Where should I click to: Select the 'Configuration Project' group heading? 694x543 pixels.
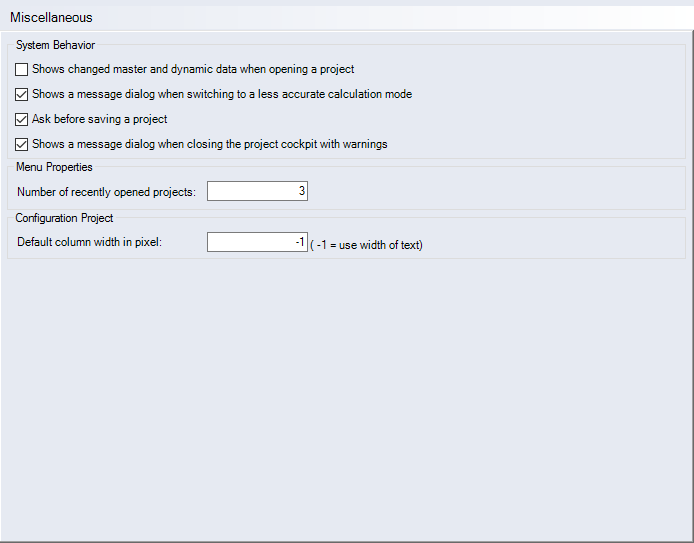click(64, 218)
